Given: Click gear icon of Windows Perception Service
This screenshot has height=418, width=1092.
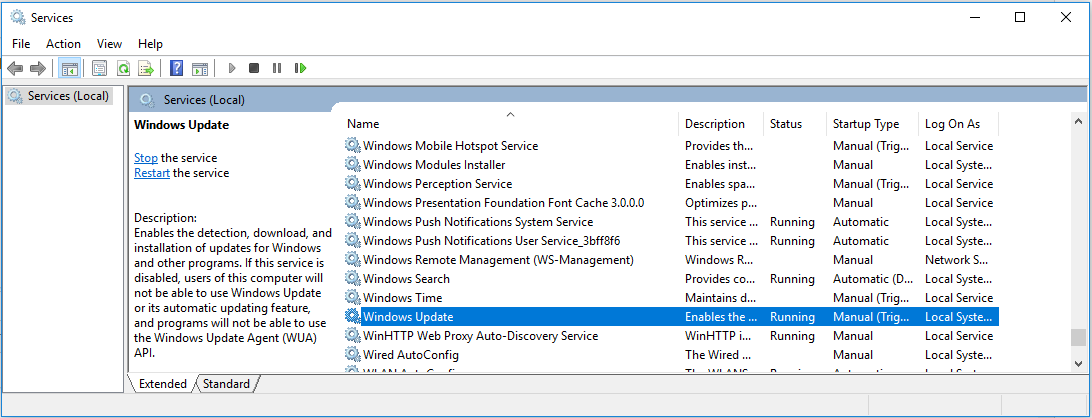Looking at the screenshot, I should [x=354, y=184].
